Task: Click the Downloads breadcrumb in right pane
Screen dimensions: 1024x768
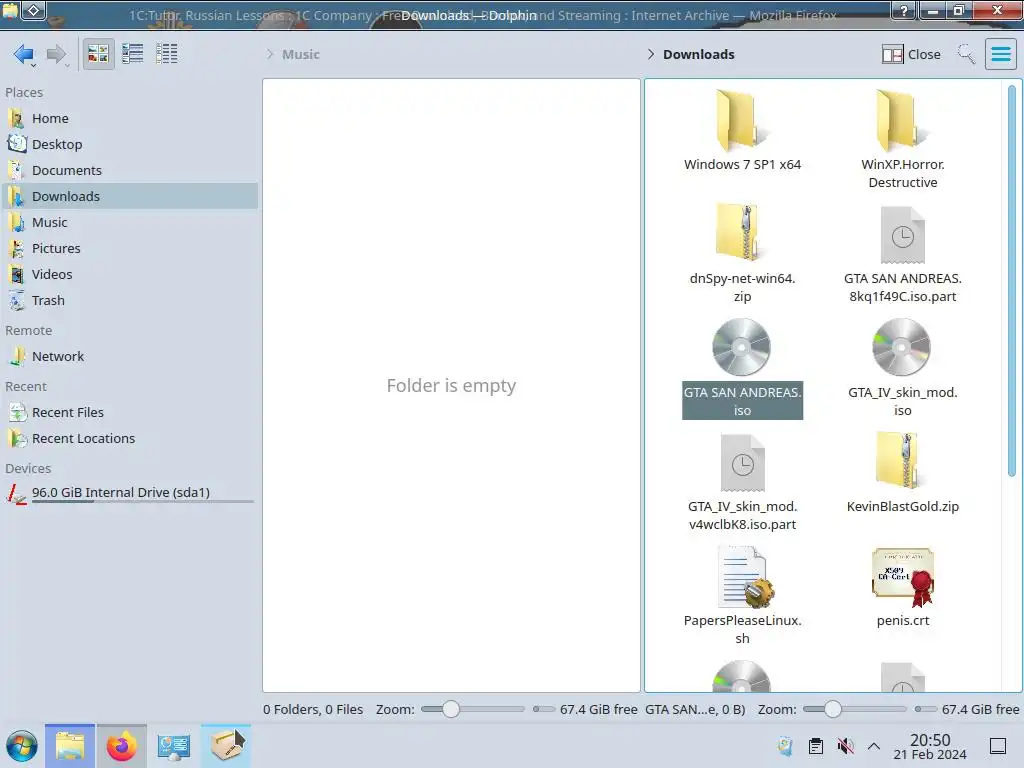Action: click(x=699, y=54)
